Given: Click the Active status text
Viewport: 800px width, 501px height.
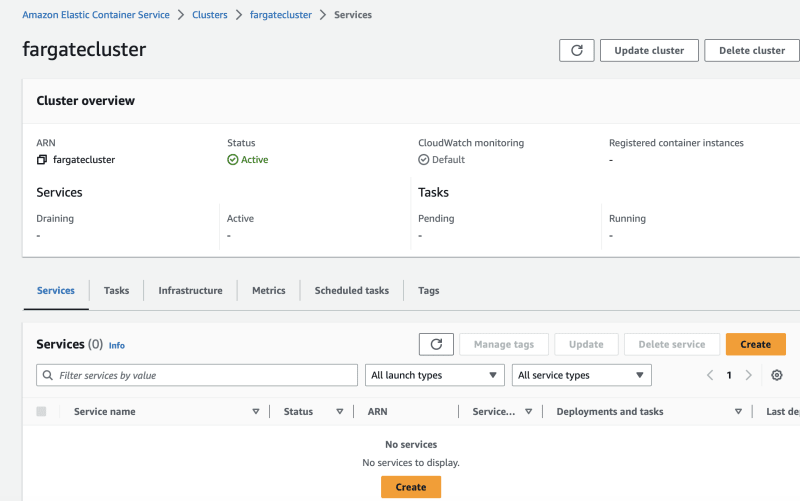Looking at the screenshot, I should [255, 160].
